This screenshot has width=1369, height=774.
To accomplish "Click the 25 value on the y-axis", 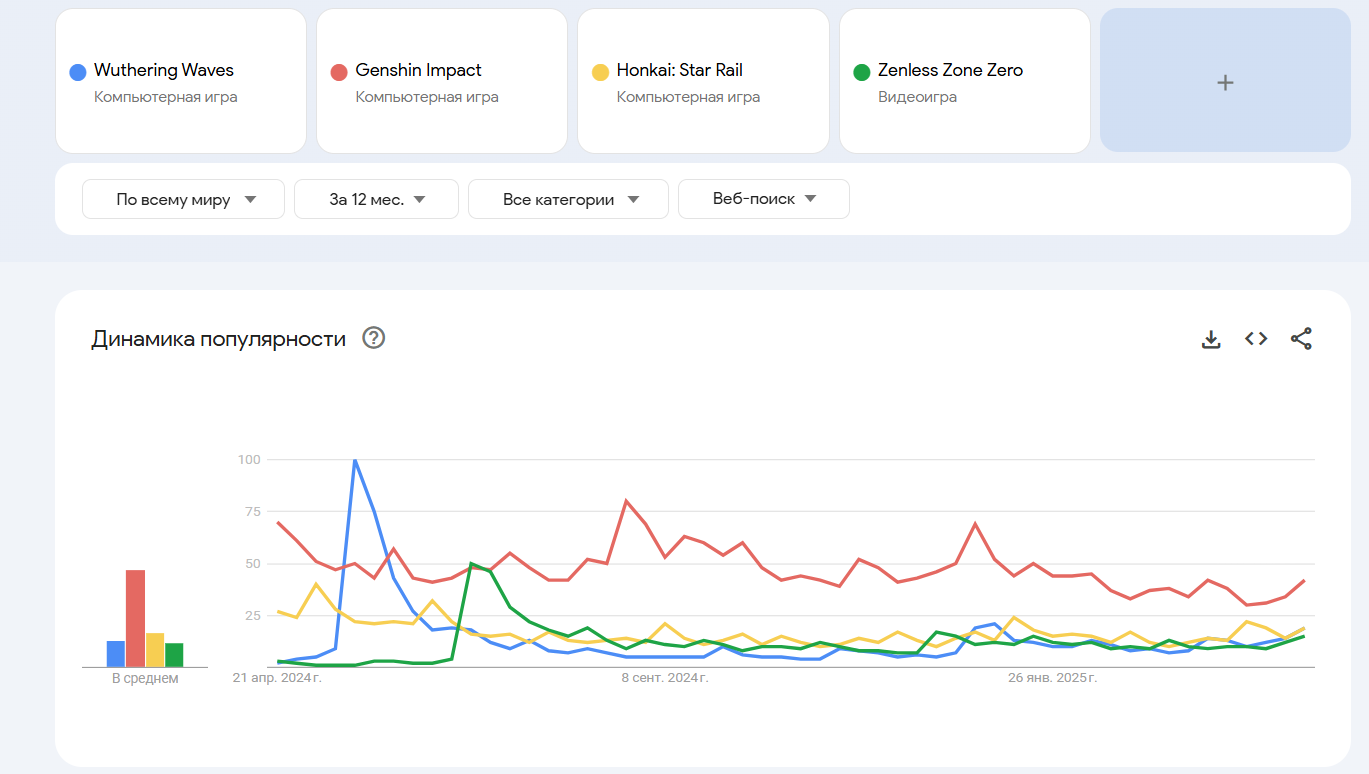I will (x=252, y=616).
